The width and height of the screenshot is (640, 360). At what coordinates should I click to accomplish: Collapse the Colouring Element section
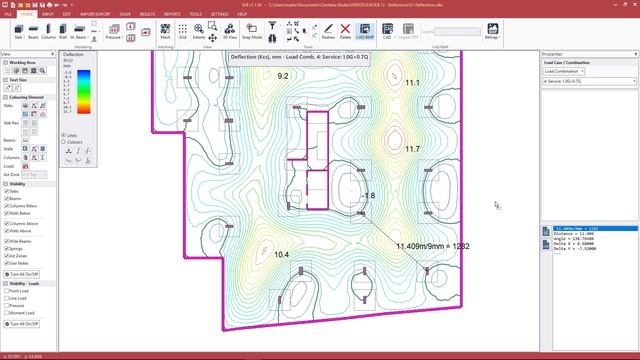6,97
